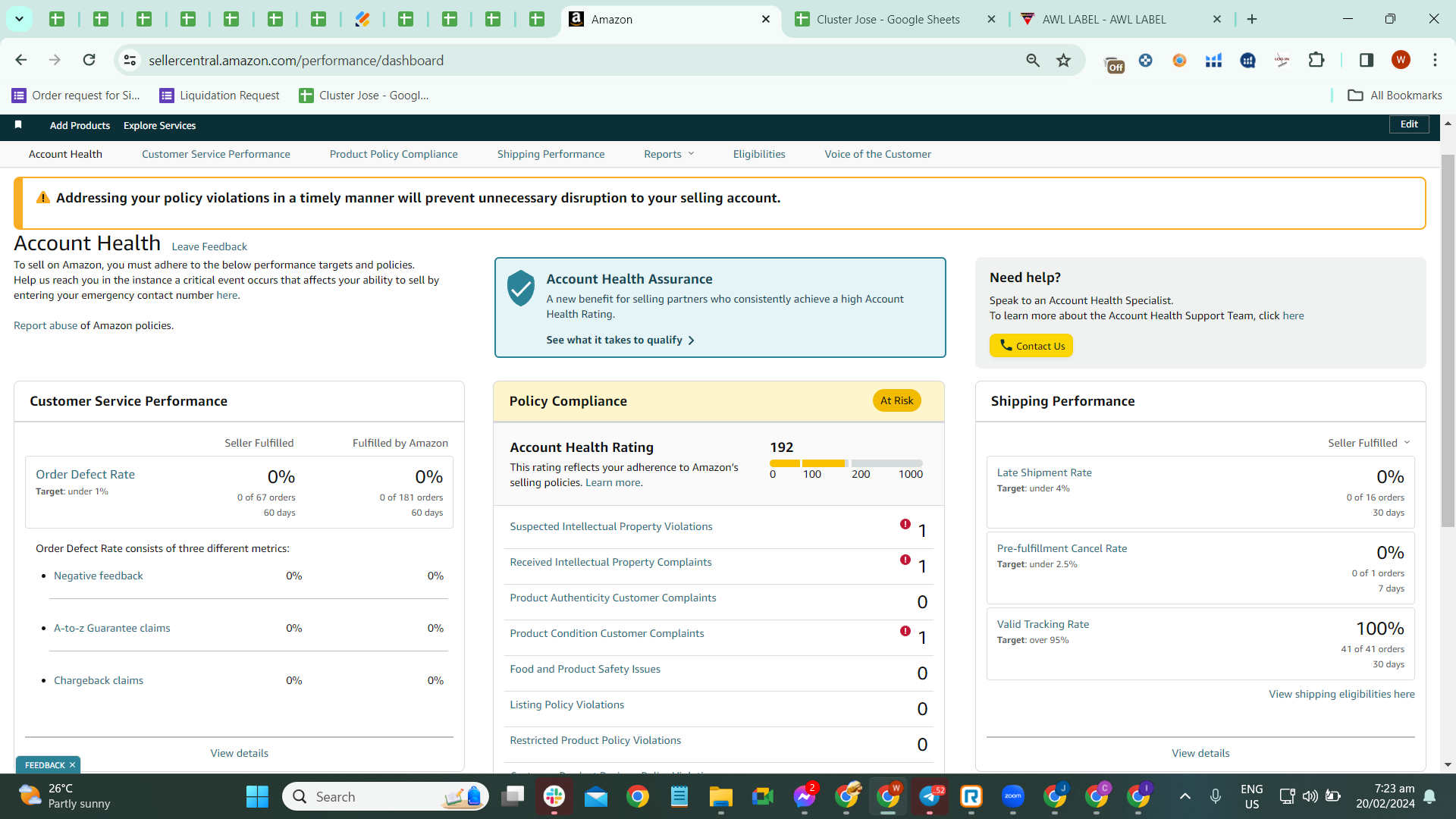Open Voice of the Customer tab
Screen dimensions: 1456x819
pyautogui.click(x=878, y=154)
